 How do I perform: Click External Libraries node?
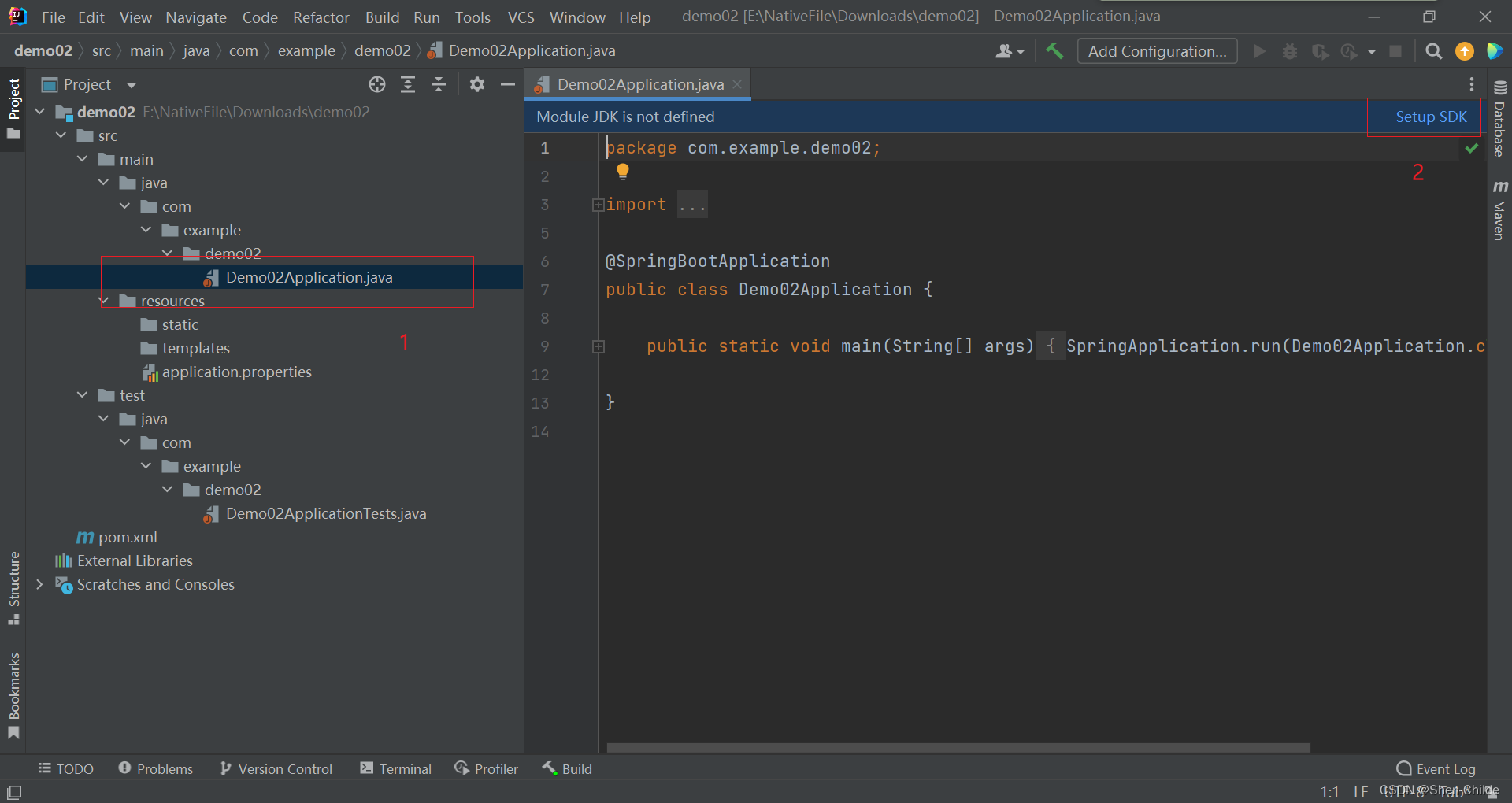pyautogui.click(x=135, y=561)
